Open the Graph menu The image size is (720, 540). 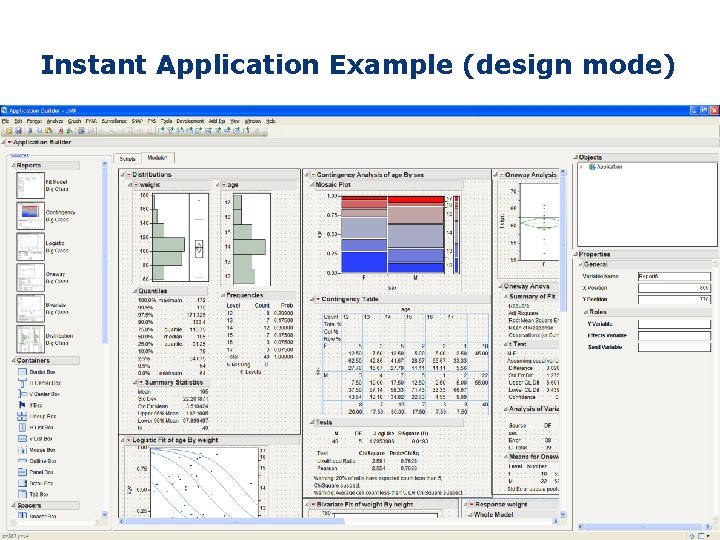[74, 121]
